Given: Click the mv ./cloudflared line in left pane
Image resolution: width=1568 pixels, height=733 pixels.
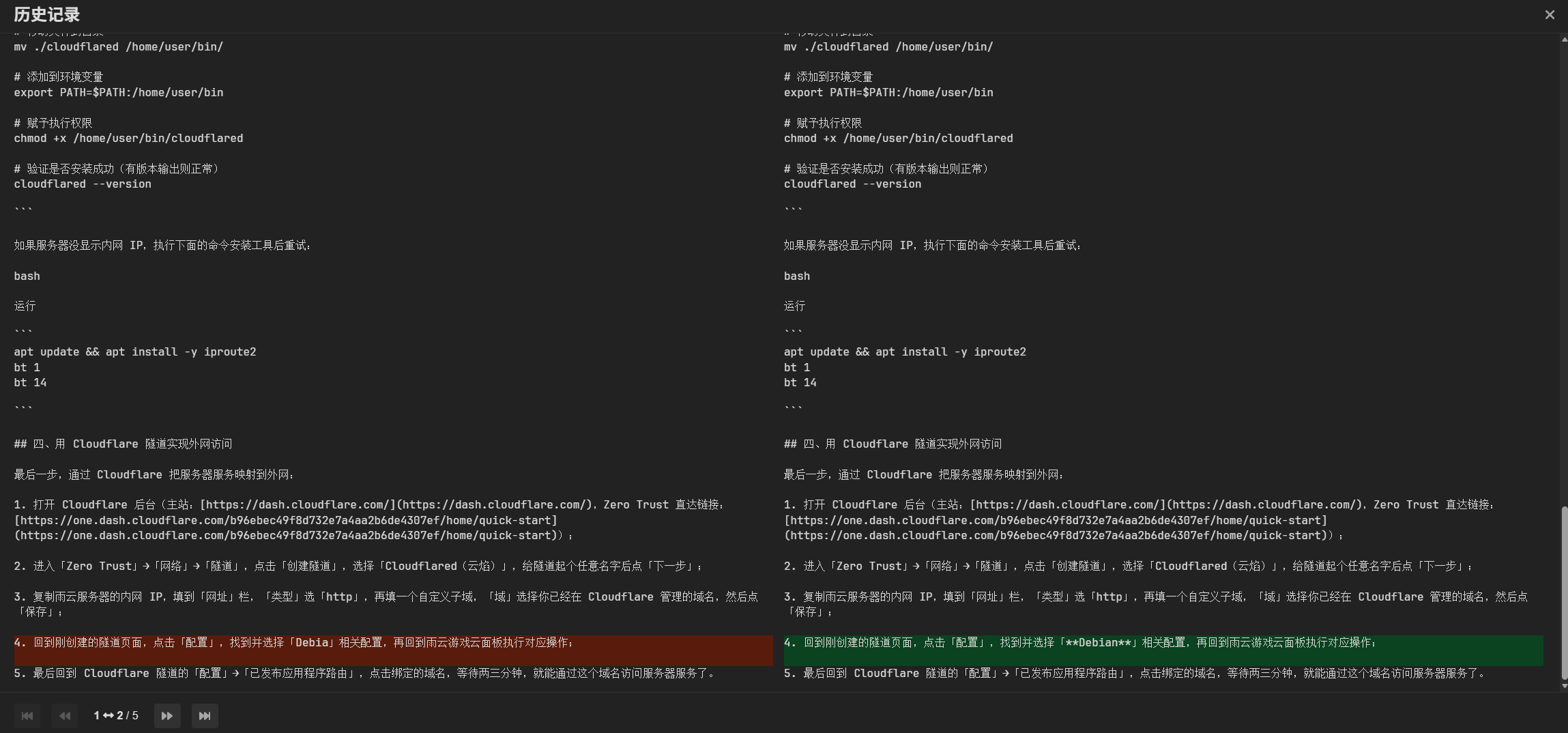Looking at the screenshot, I should click(x=118, y=47).
